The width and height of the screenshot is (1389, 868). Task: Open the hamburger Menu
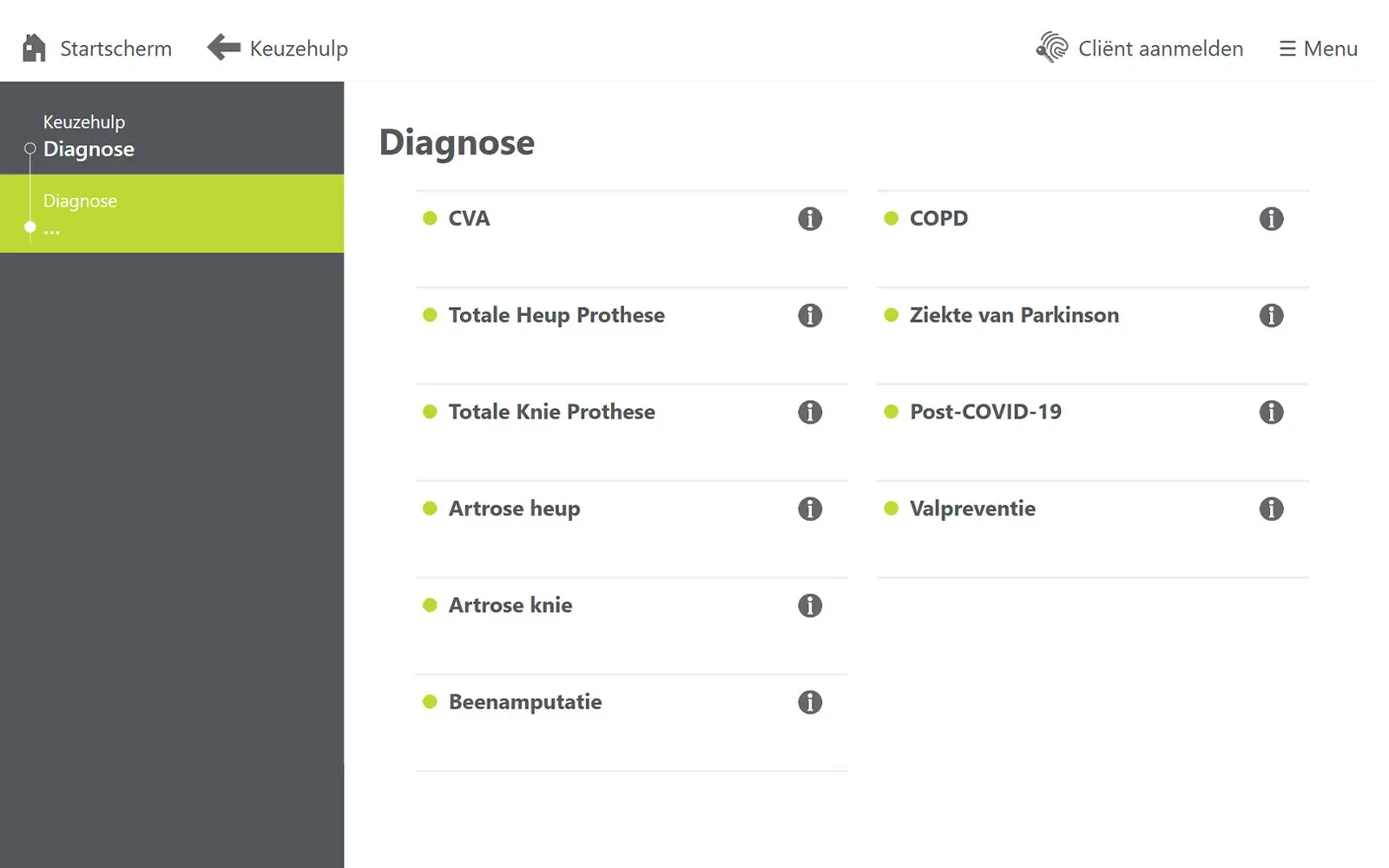[1318, 49]
